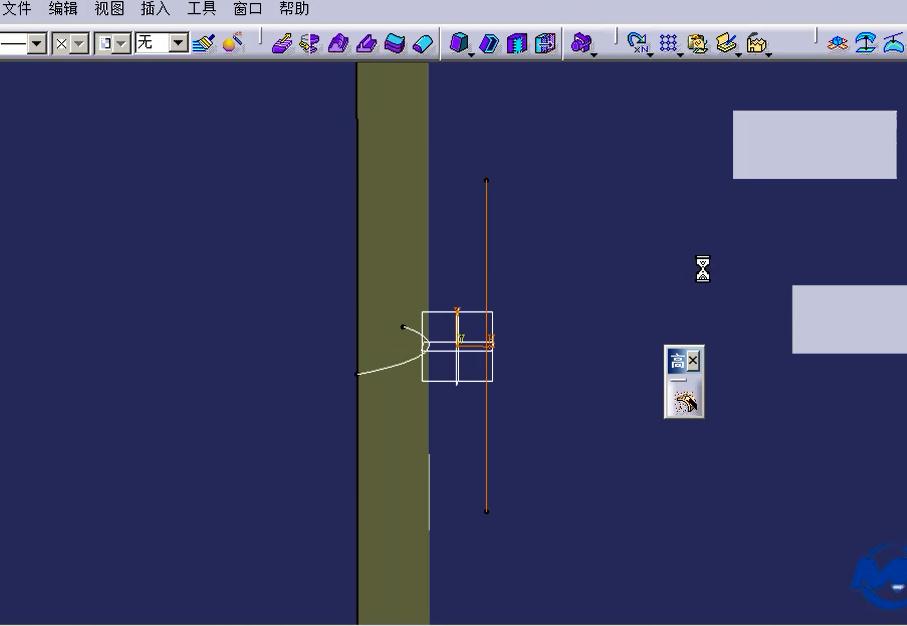Close the small floating toolbar
Viewport: 907px width, 626px height.
pos(693,360)
